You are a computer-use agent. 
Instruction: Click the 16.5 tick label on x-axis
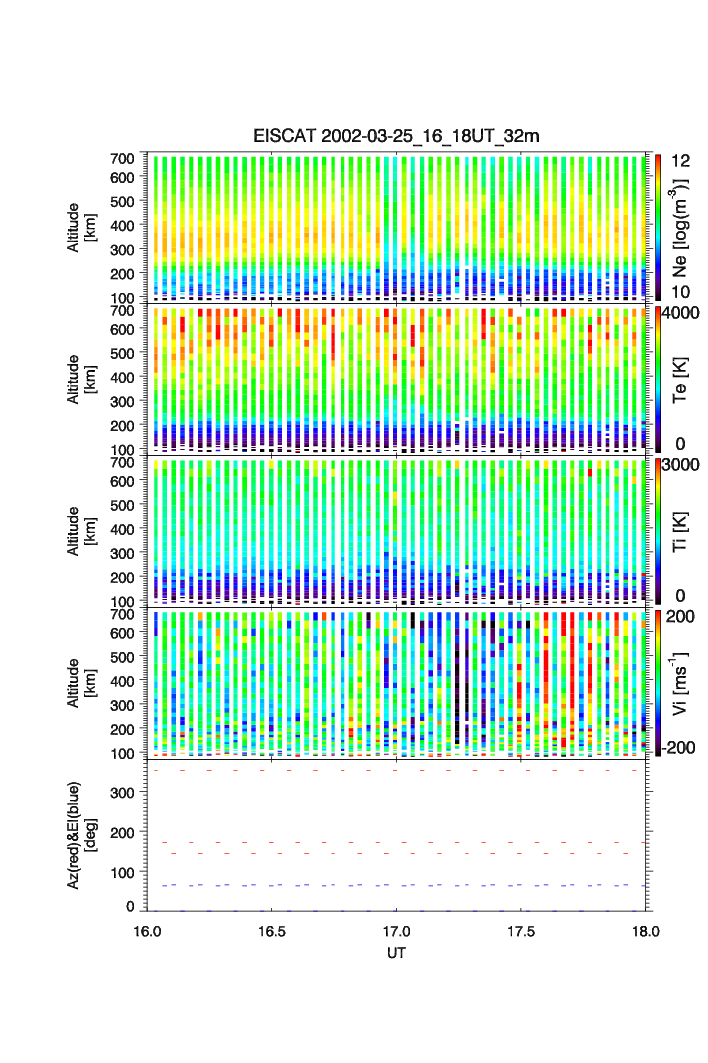tap(272, 929)
